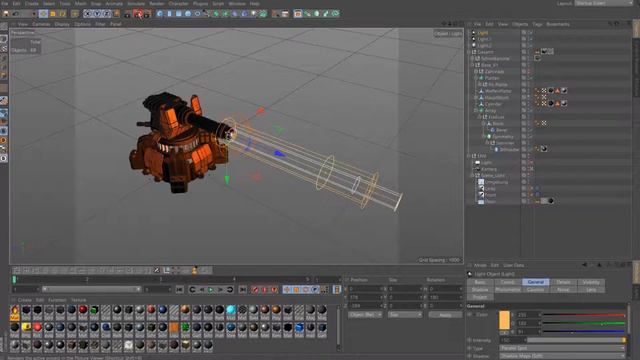The height and width of the screenshot is (360, 640).
Task: Toggle the Y axis lock icon
Action: click(97, 14)
